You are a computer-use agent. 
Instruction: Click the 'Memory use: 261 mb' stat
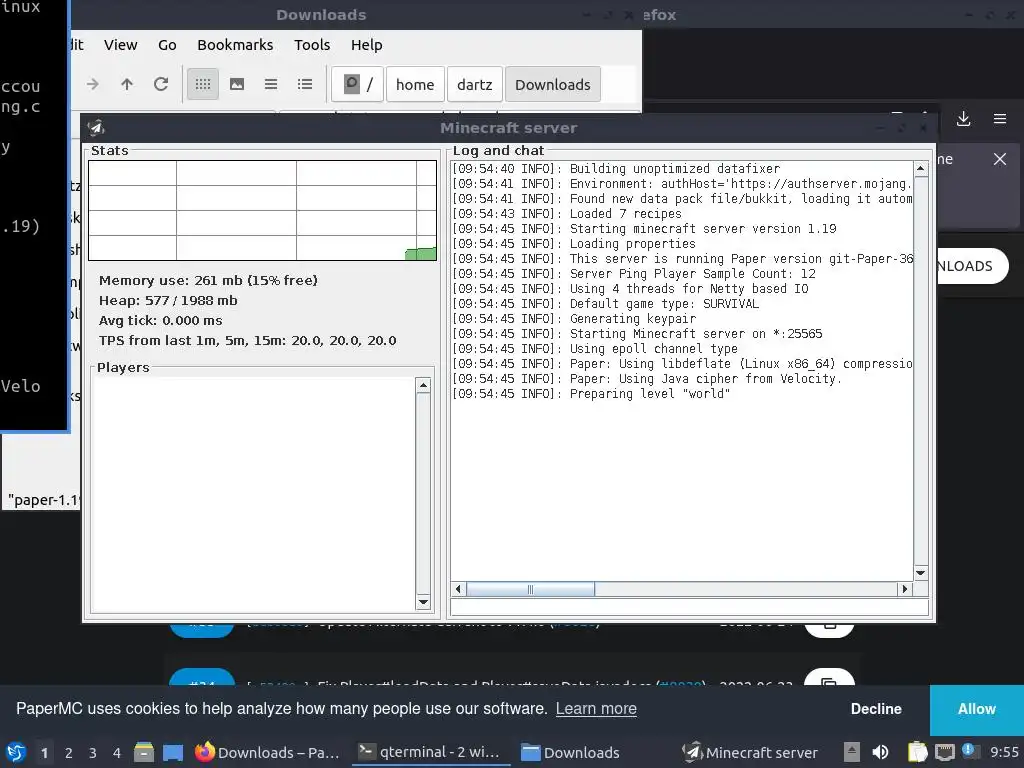click(x=208, y=280)
